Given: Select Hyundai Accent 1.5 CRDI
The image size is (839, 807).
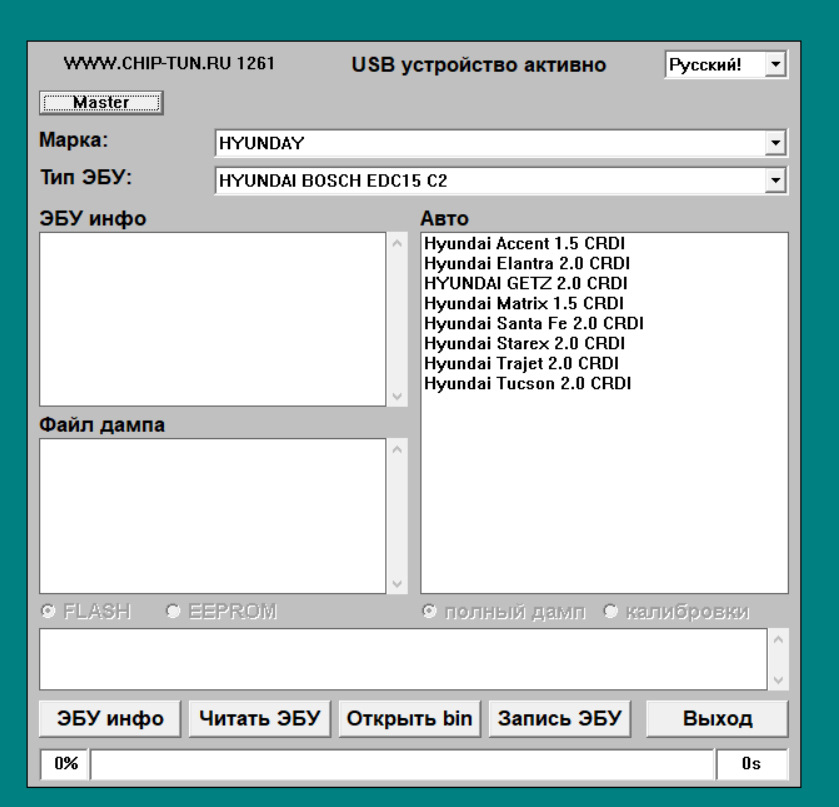Looking at the screenshot, I should coord(524,243).
